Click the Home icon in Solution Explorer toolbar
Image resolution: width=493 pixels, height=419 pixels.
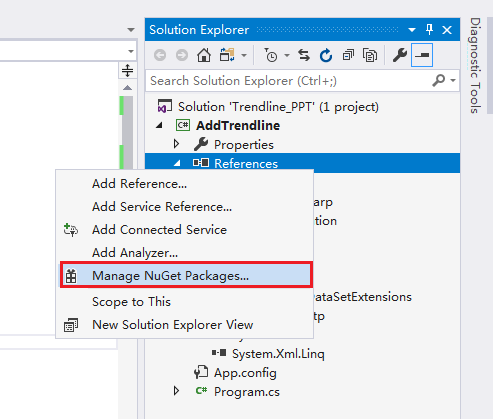click(x=204, y=55)
